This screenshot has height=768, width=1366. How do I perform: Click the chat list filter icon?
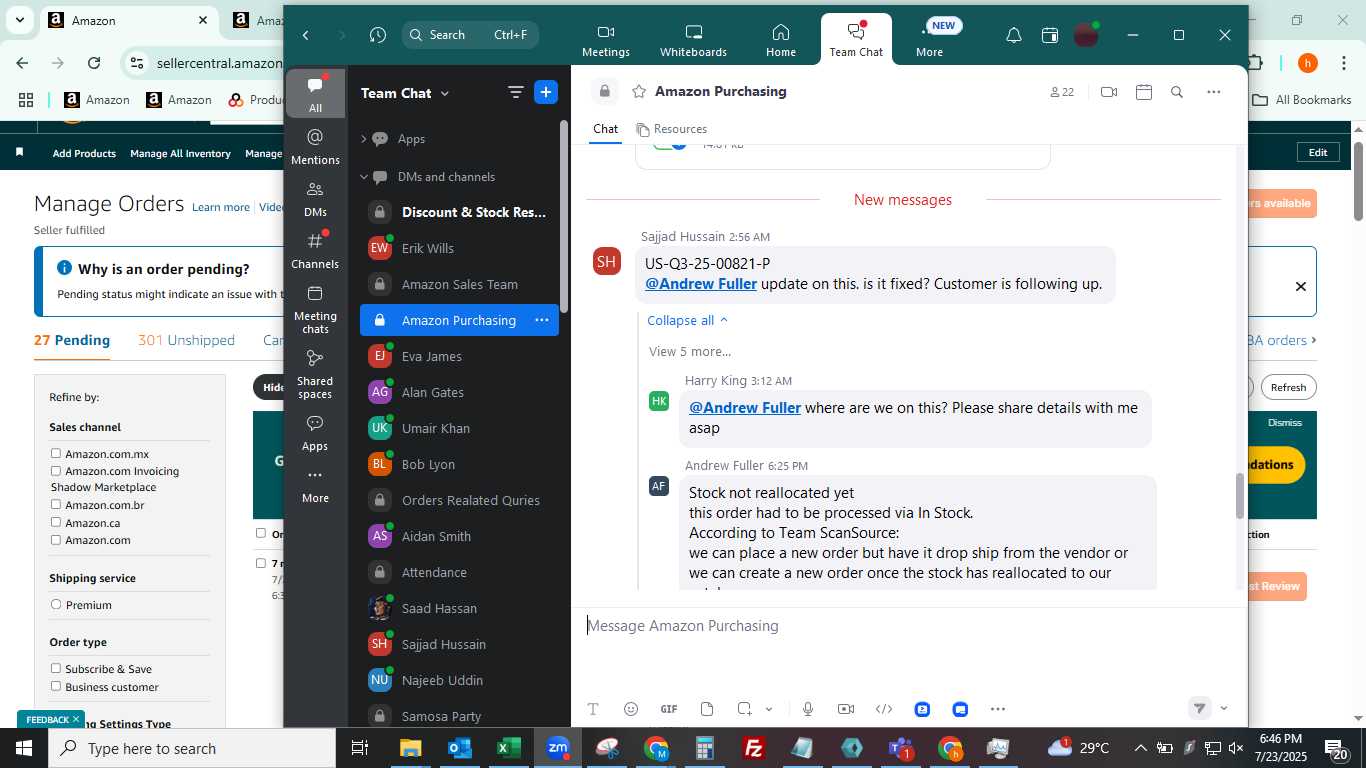pos(515,92)
